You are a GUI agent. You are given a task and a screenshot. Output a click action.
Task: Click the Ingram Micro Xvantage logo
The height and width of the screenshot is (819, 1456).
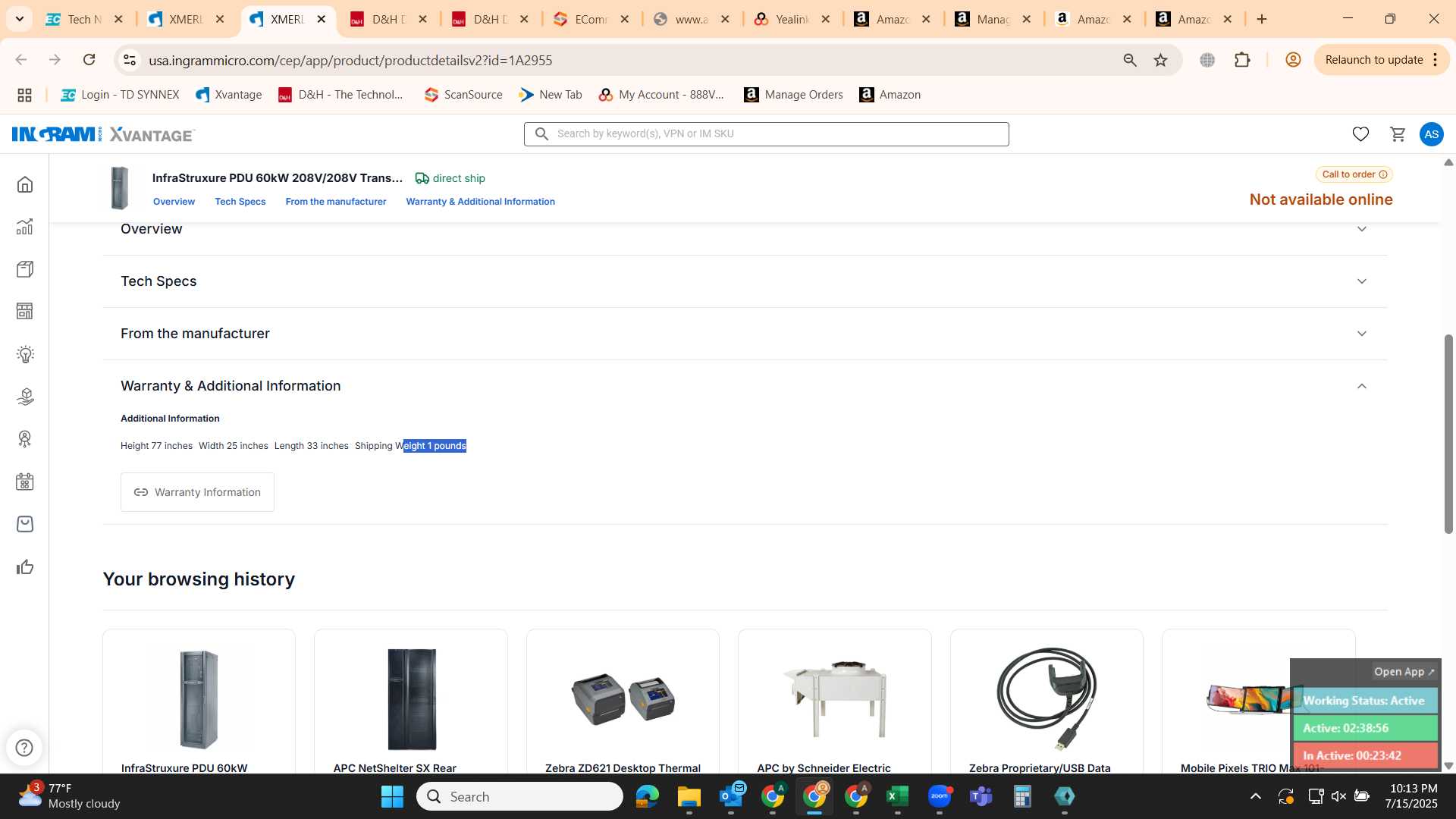click(103, 134)
